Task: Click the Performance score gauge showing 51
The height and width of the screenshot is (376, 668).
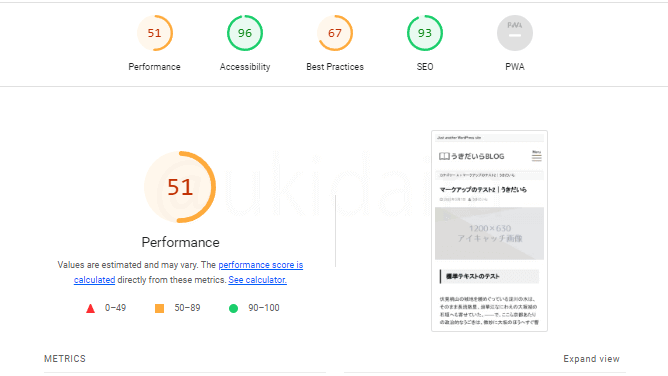Action: (155, 33)
